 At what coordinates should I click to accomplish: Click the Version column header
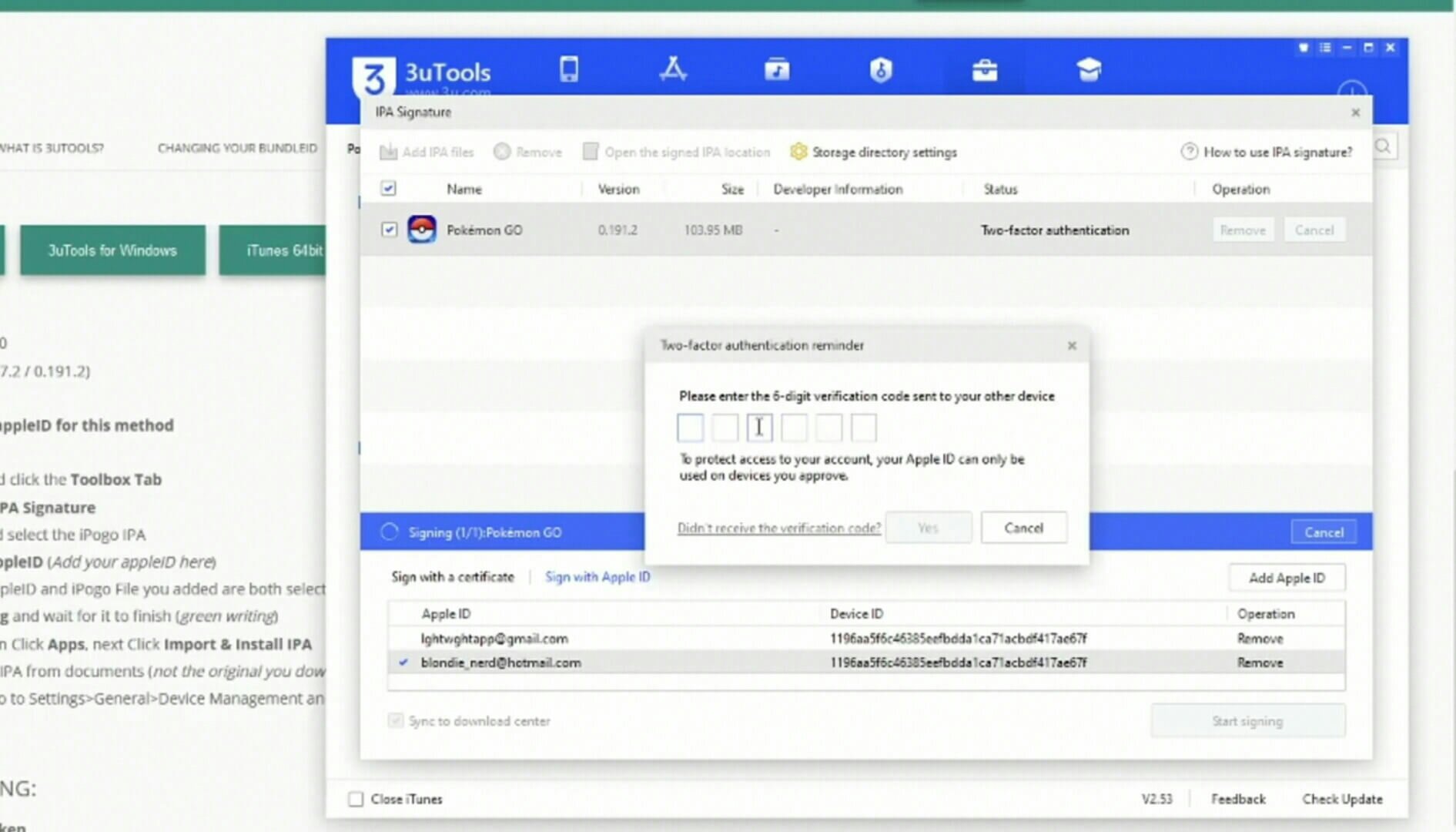tap(618, 189)
